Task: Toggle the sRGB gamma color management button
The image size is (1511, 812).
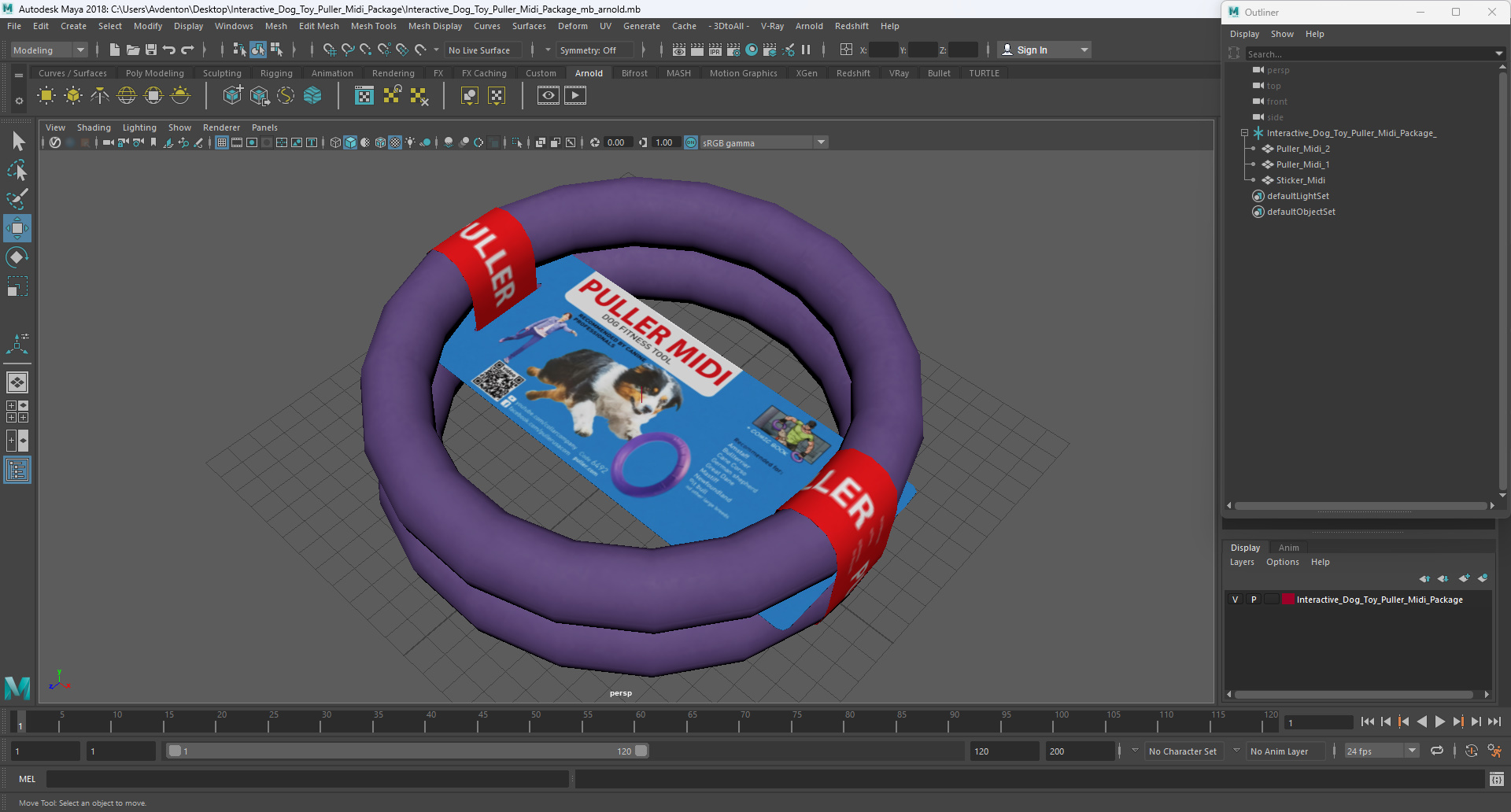Action: [691, 142]
